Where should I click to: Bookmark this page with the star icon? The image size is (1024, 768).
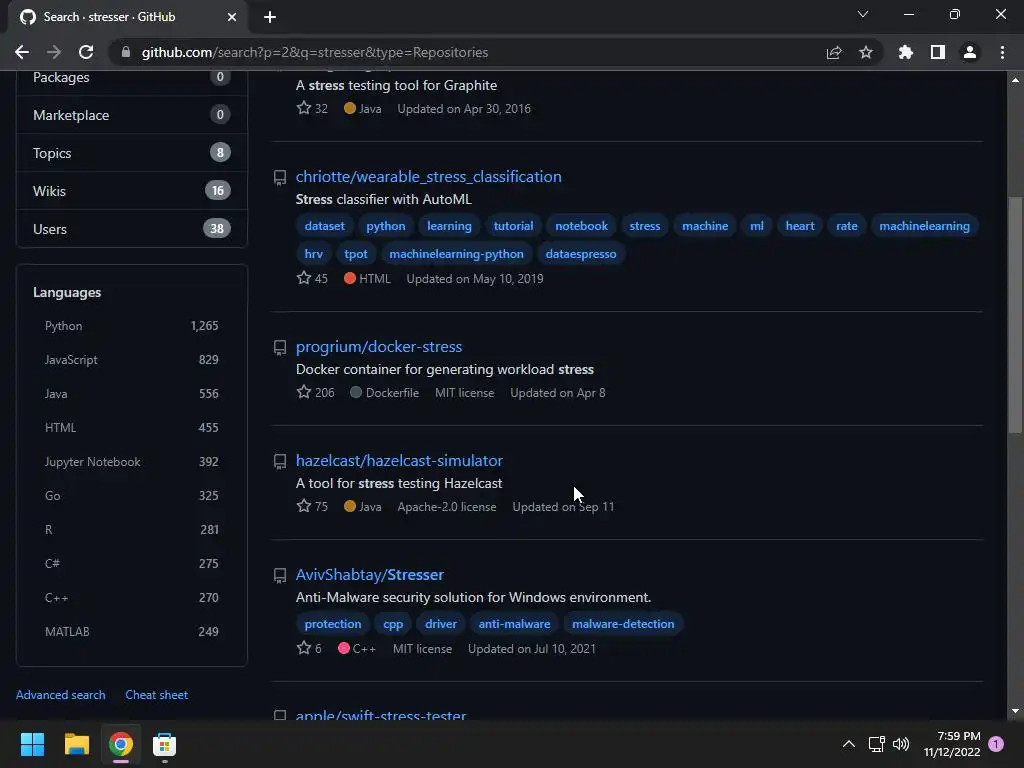[866, 52]
